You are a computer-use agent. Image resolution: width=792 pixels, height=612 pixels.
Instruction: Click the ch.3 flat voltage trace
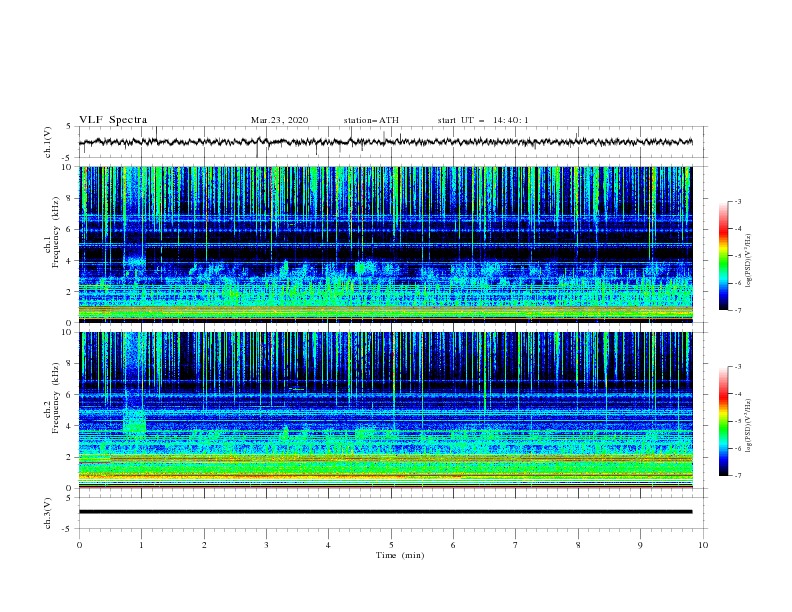pos(385,512)
